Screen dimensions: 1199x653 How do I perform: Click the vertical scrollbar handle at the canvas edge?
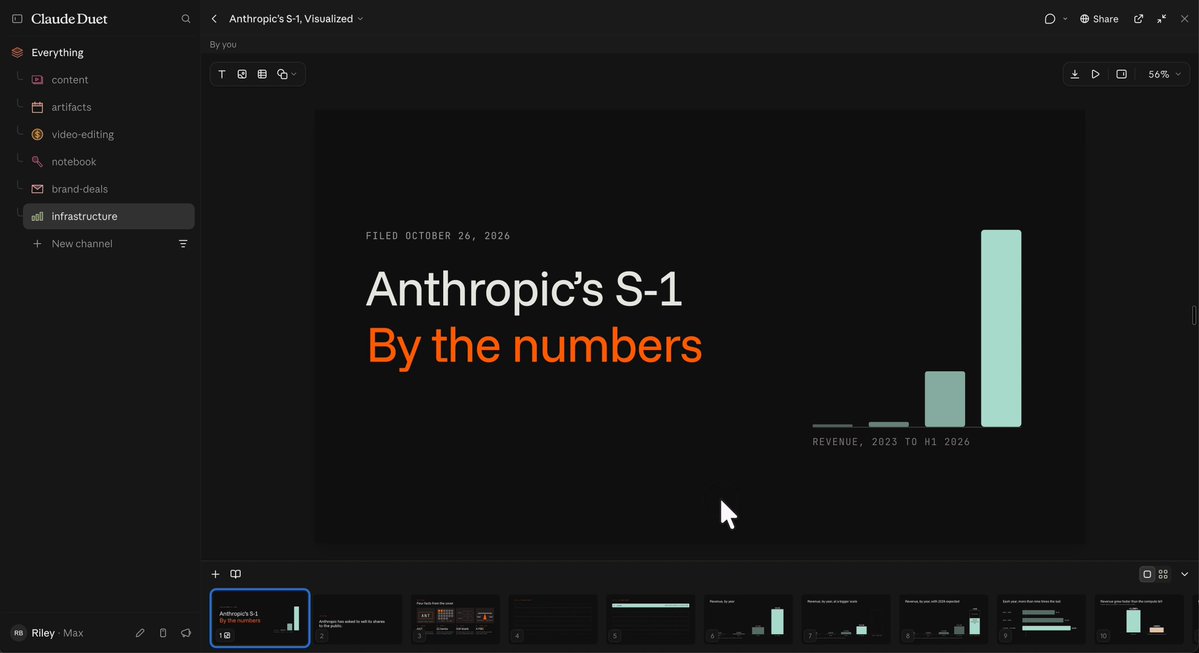(x=1194, y=315)
